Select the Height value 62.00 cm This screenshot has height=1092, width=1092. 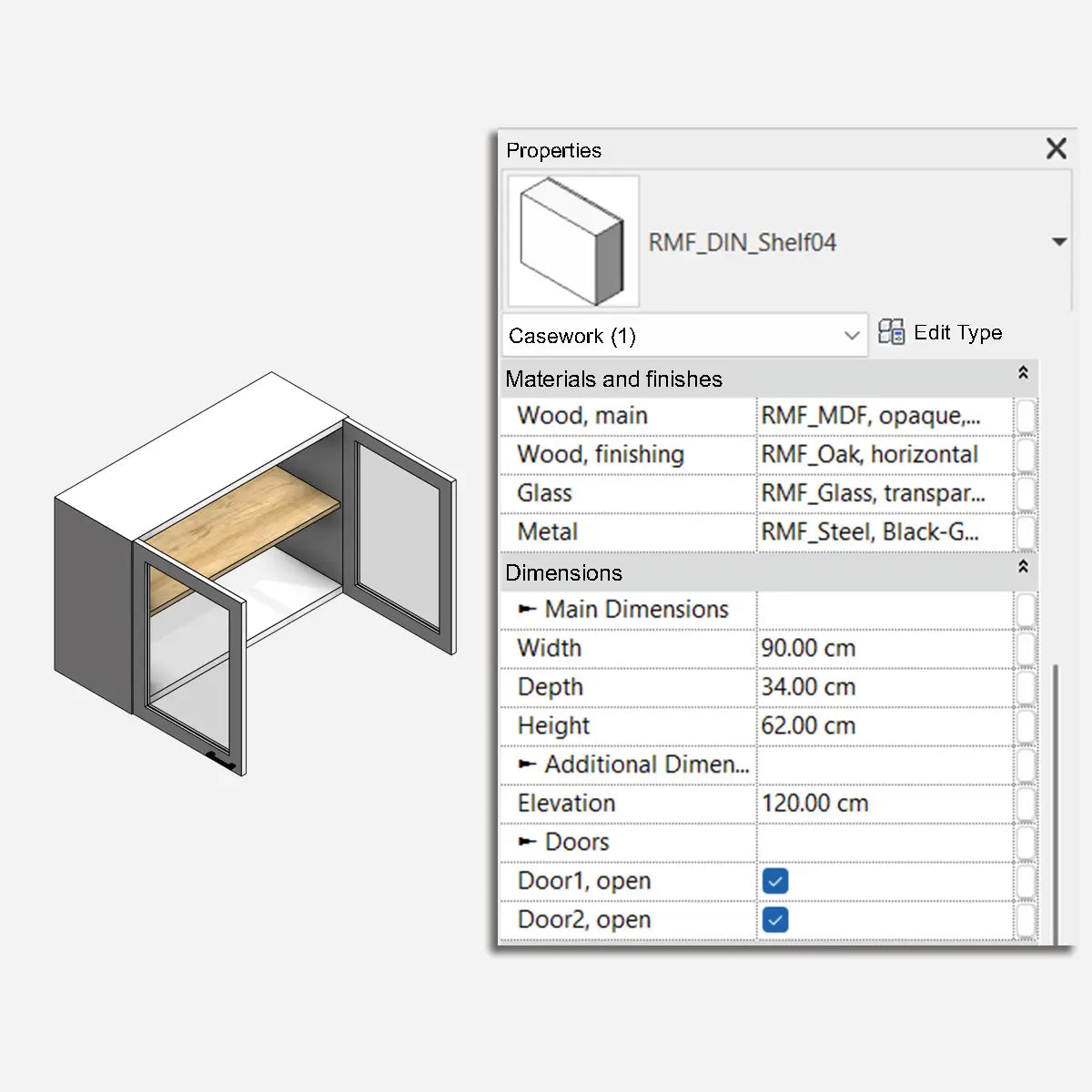coord(883,726)
